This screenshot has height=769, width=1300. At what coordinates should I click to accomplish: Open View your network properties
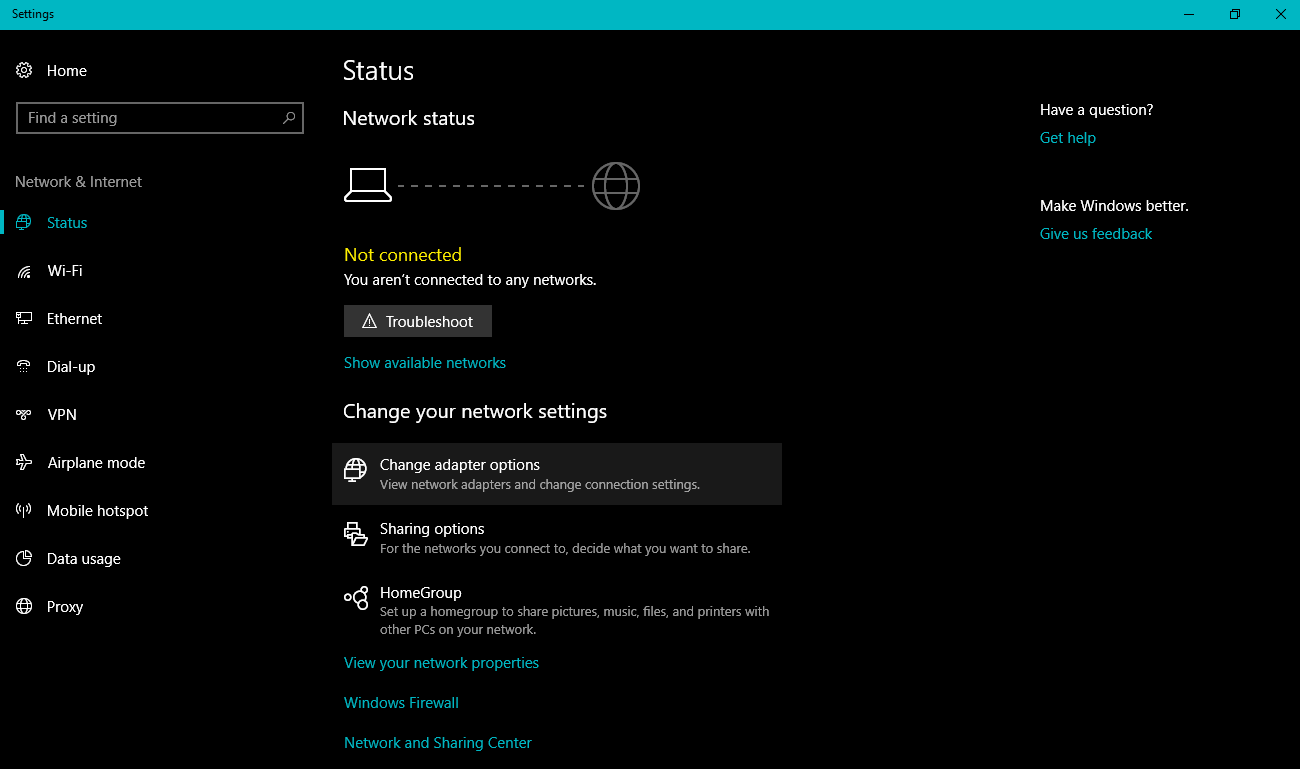click(x=441, y=662)
